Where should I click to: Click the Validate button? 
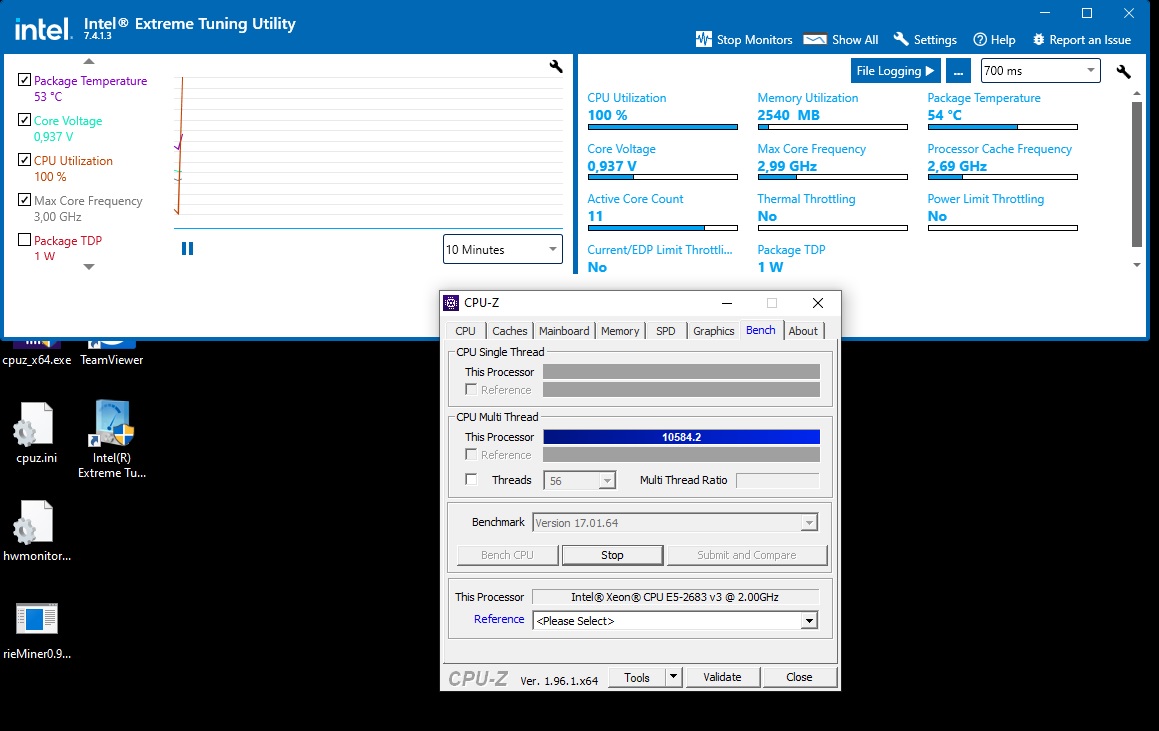(722, 677)
